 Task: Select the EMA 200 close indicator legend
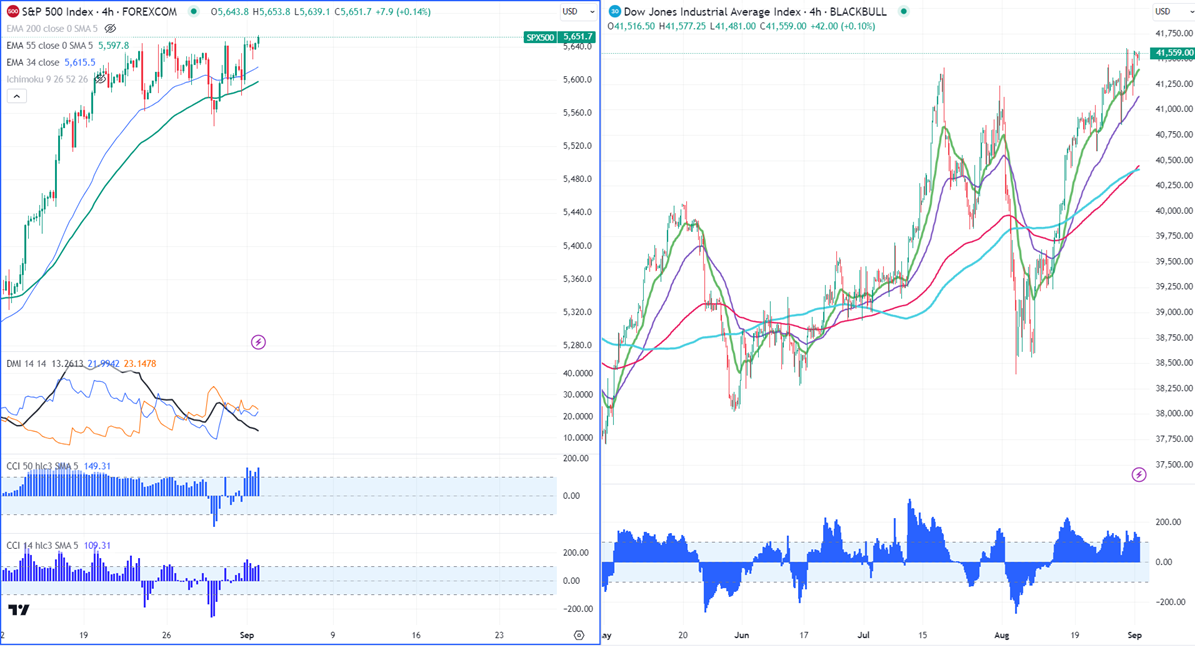pos(52,29)
